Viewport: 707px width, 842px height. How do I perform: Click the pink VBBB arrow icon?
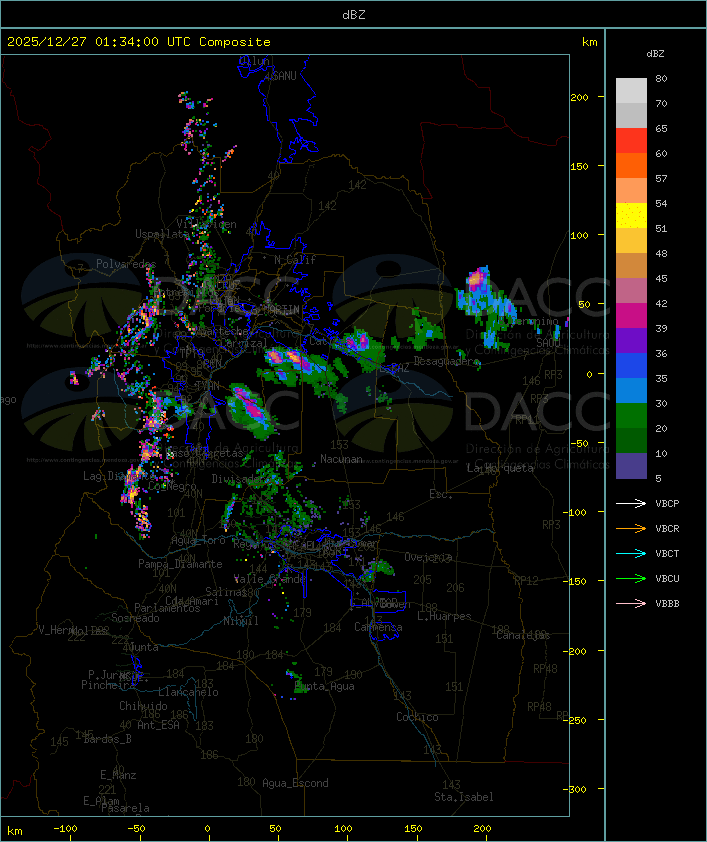[631, 604]
